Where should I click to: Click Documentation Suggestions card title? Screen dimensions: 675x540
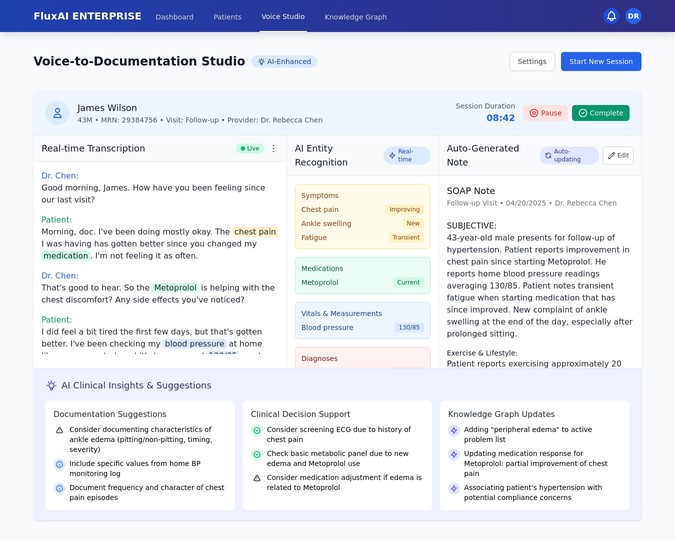coord(110,414)
